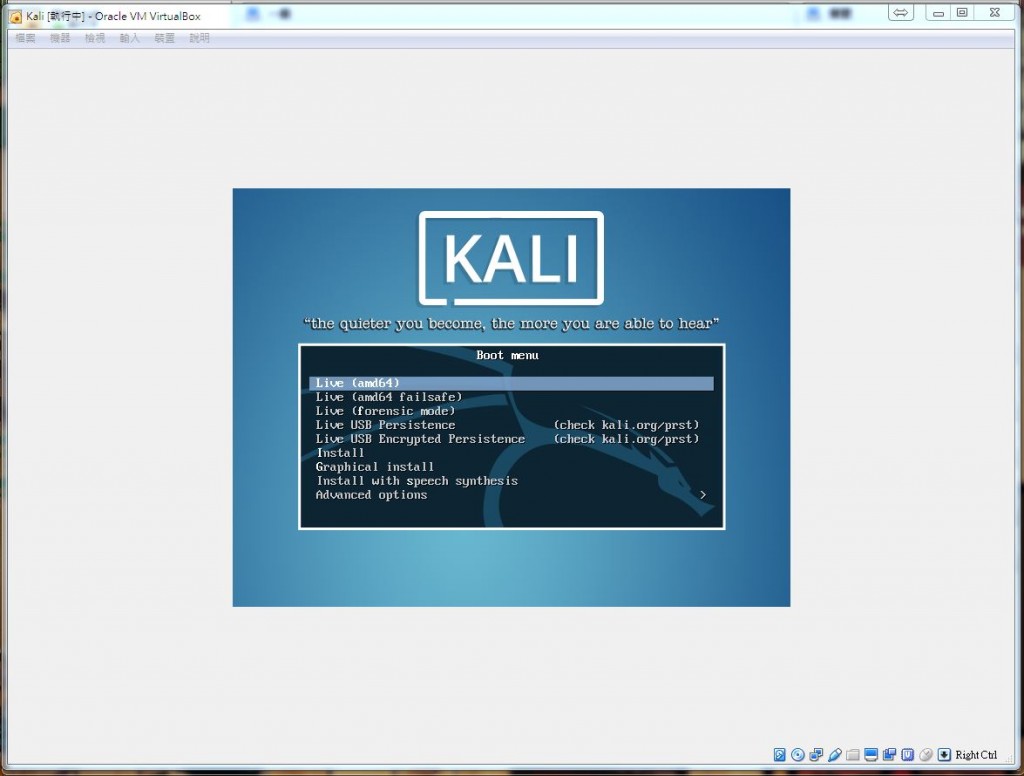The width and height of the screenshot is (1024, 776).
Task: Choose Graphical install boot entry
Action: [x=511, y=467]
